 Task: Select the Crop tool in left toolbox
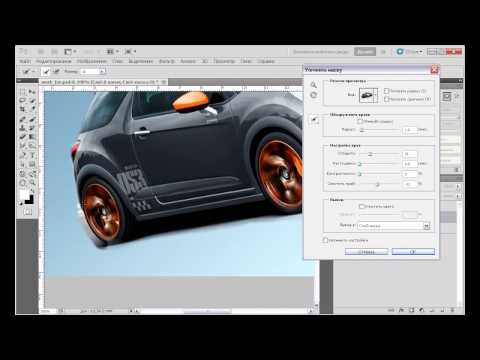coord(23,109)
